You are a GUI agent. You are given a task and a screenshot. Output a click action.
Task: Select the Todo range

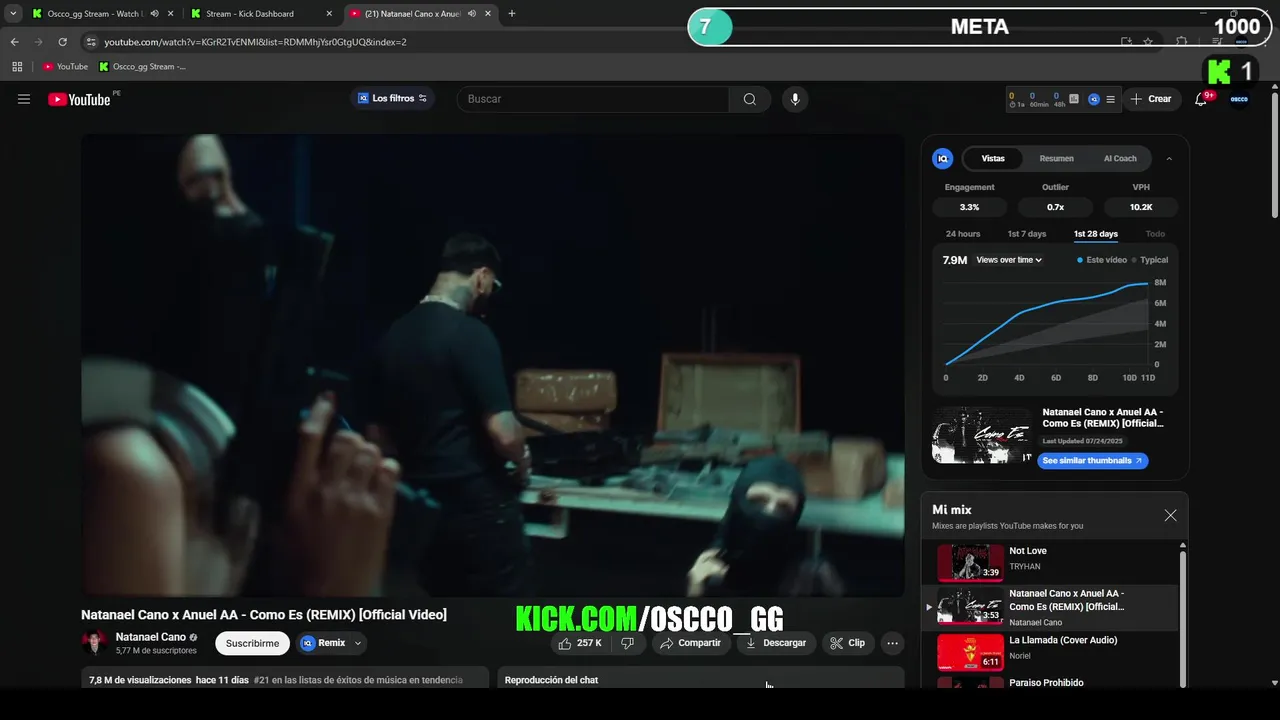click(x=1155, y=234)
